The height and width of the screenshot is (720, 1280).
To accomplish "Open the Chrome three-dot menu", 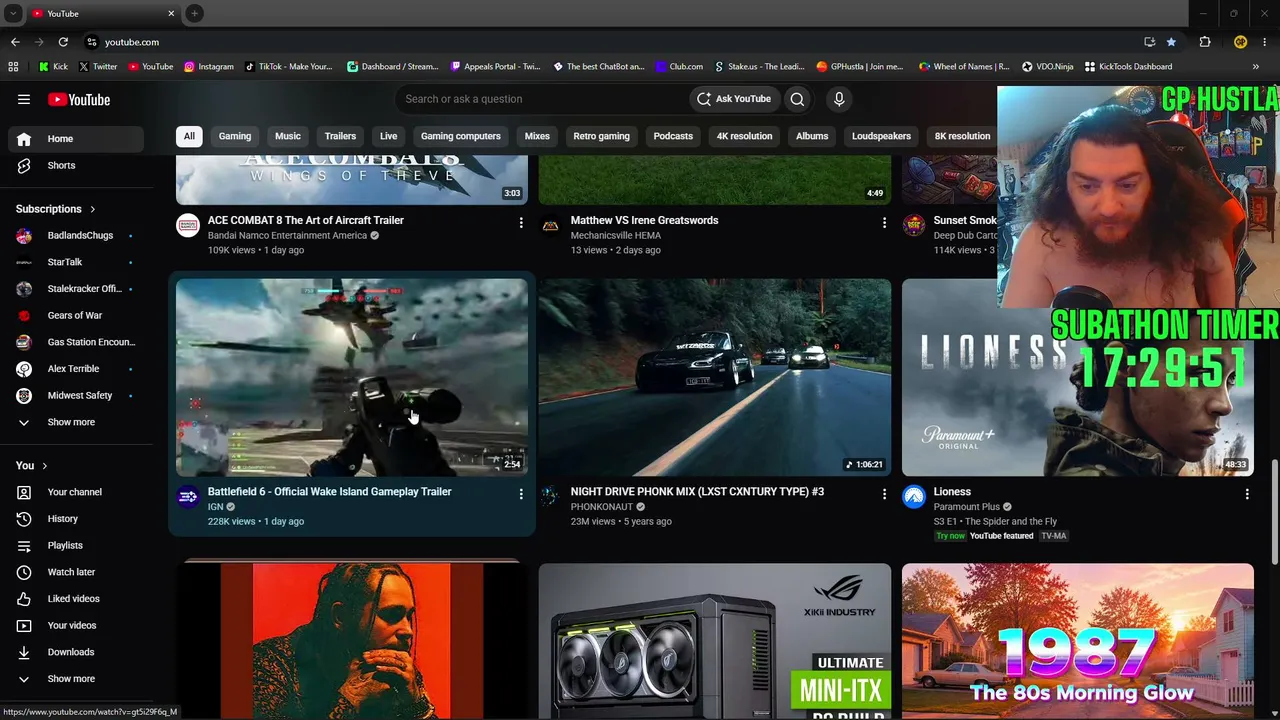I will [1264, 42].
